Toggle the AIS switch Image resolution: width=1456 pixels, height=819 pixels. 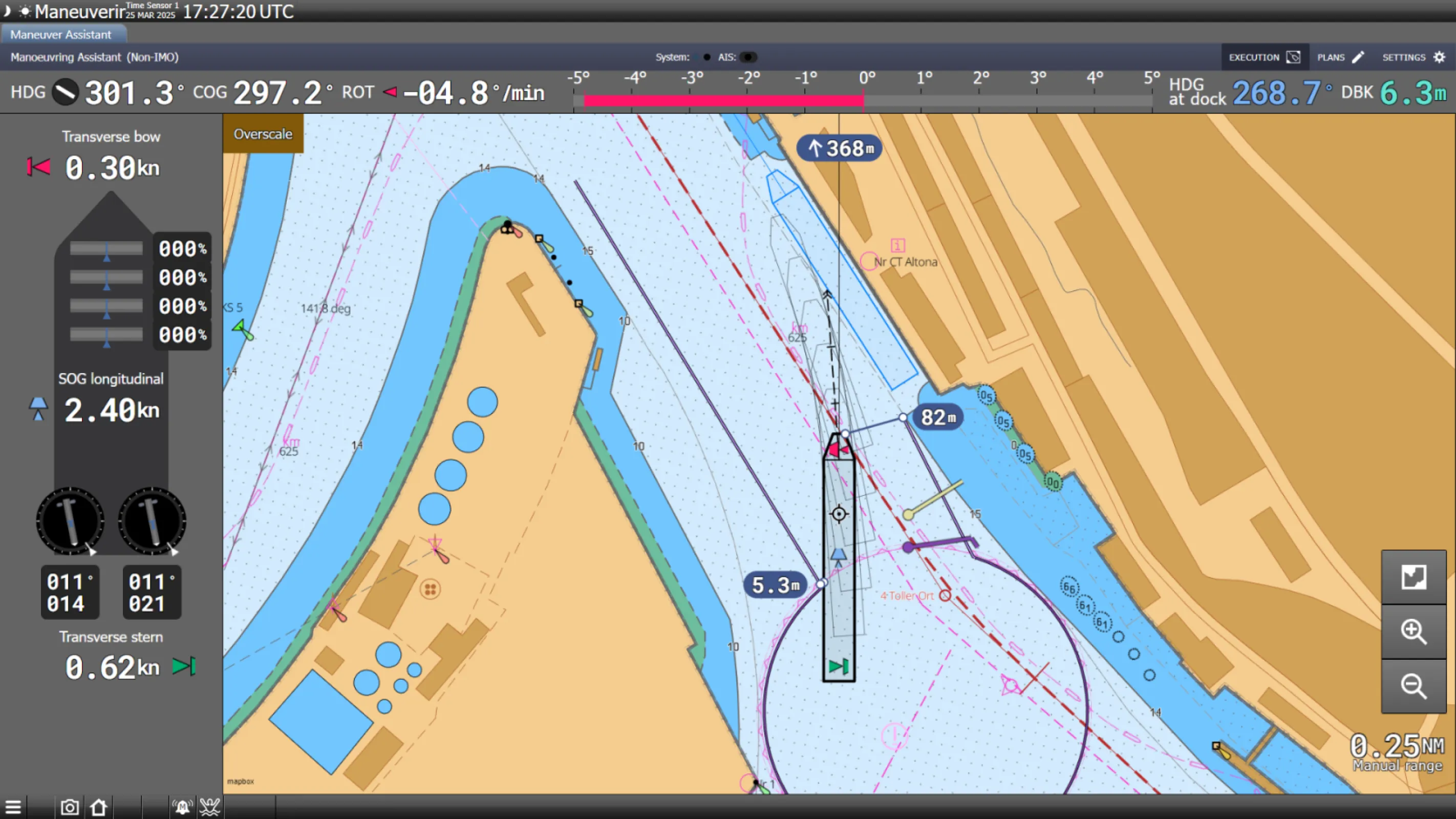tap(749, 57)
